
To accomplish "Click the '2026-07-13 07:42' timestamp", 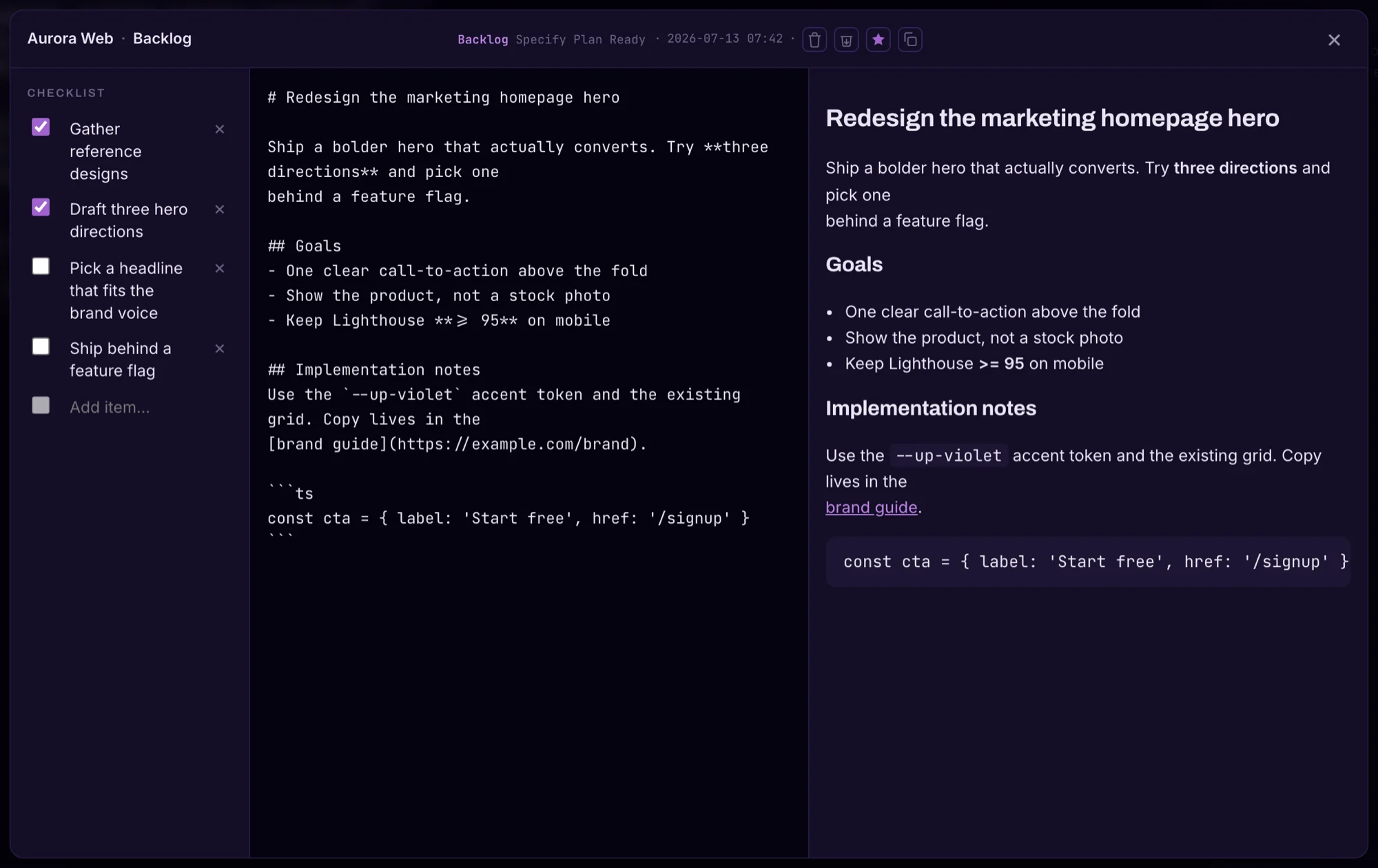I will pyautogui.click(x=725, y=39).
